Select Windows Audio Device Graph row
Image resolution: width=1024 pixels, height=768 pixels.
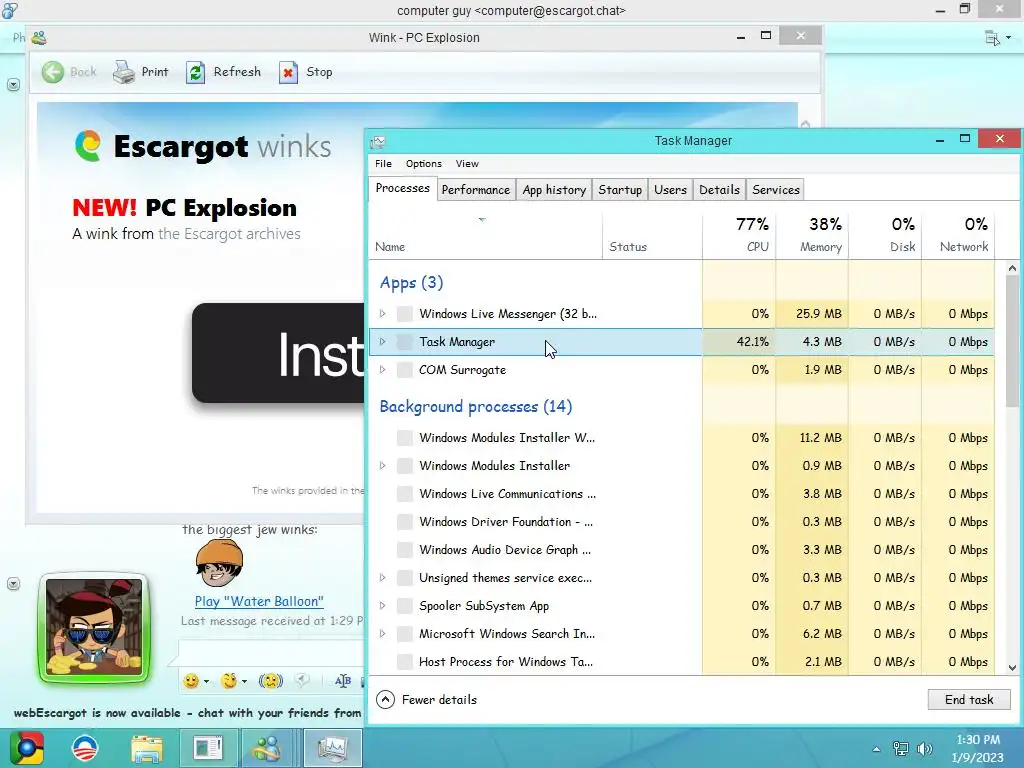click(682, 550)
